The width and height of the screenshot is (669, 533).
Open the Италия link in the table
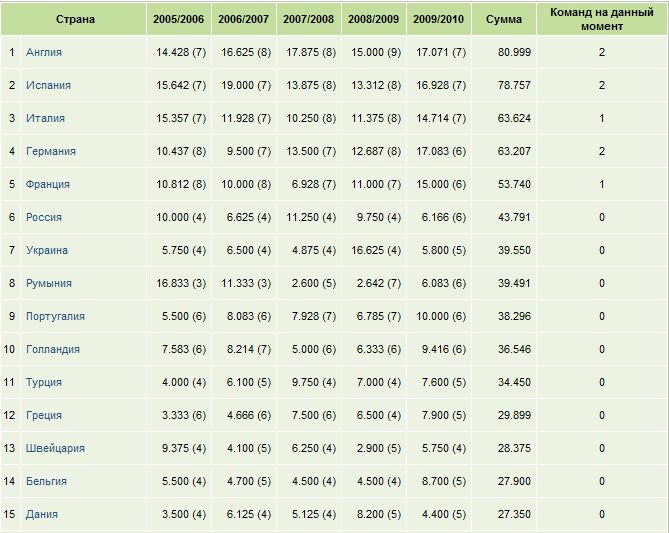pyautogui.click(x=46, y=118)
